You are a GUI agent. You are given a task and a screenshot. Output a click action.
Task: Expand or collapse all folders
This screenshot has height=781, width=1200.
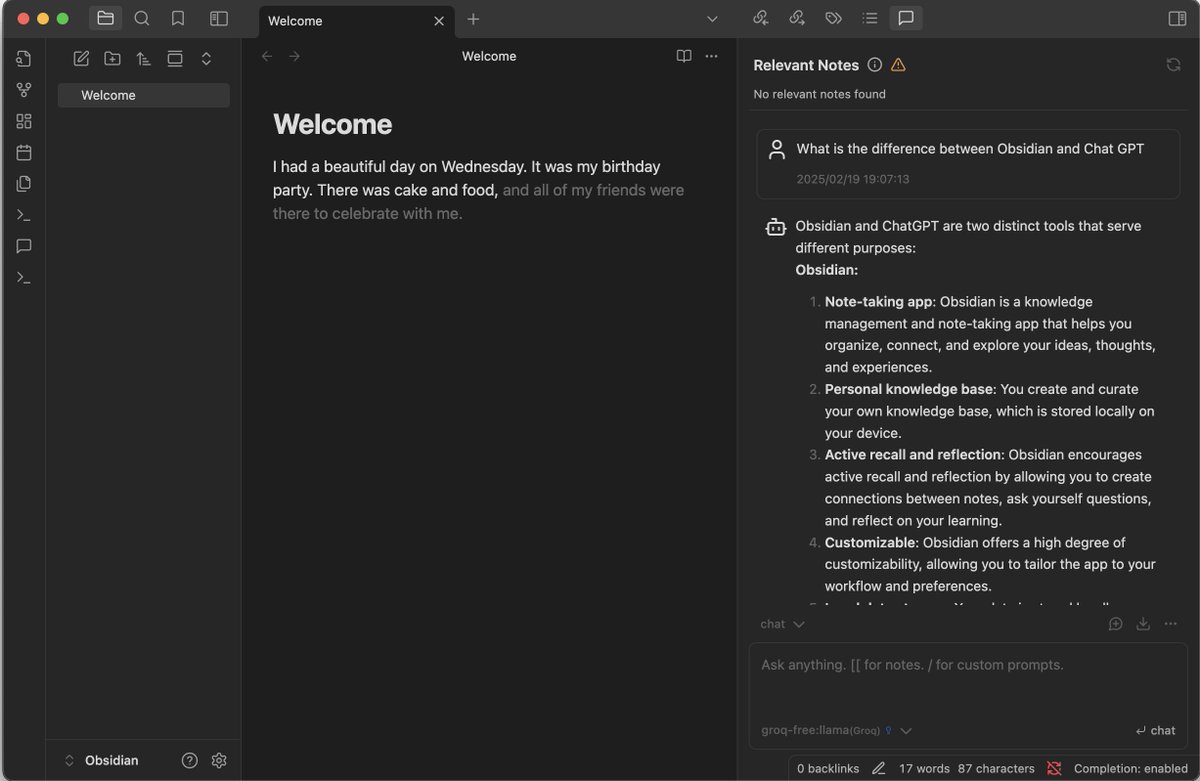[x=206, y=58]
